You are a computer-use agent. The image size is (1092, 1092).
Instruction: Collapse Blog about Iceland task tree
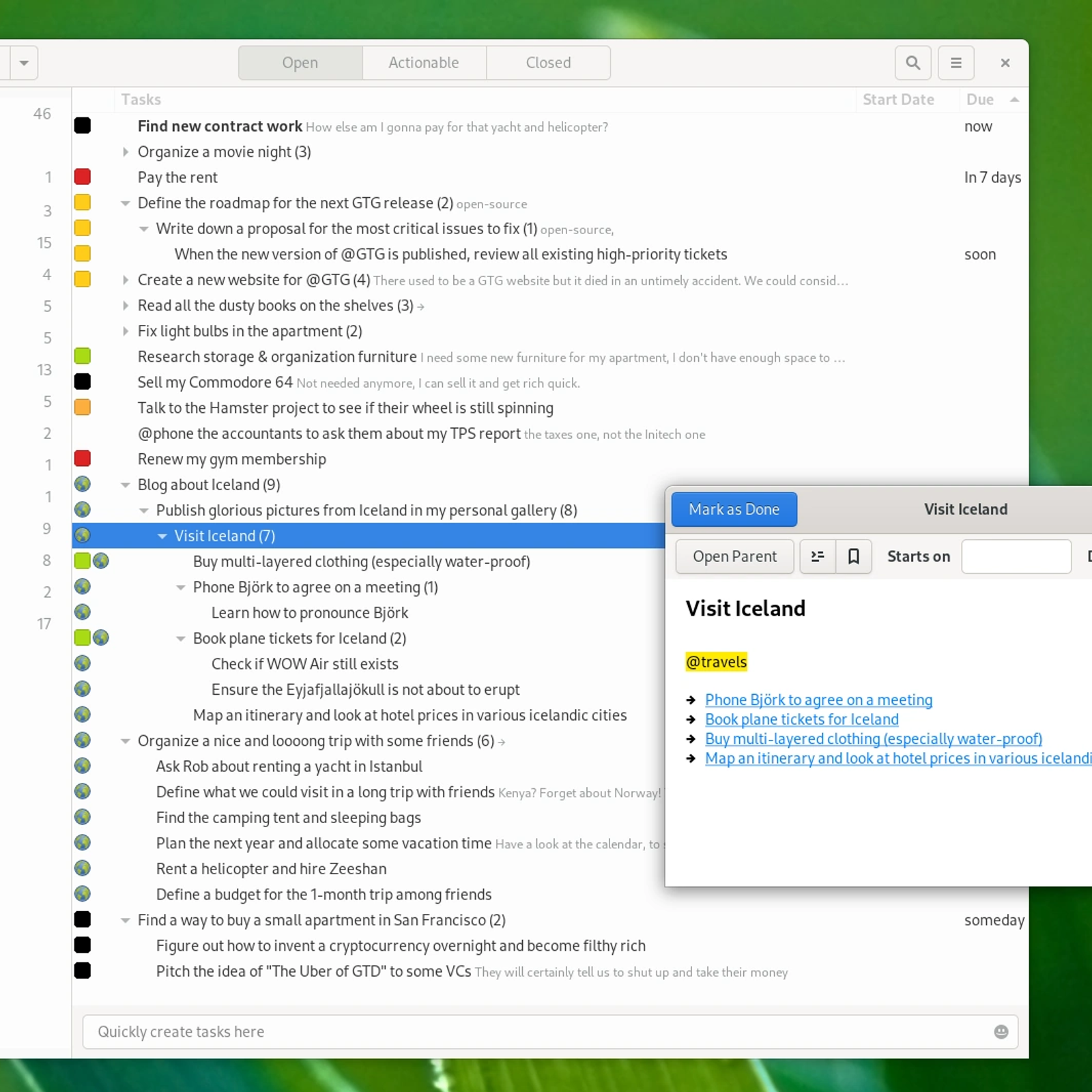point(126,485)
